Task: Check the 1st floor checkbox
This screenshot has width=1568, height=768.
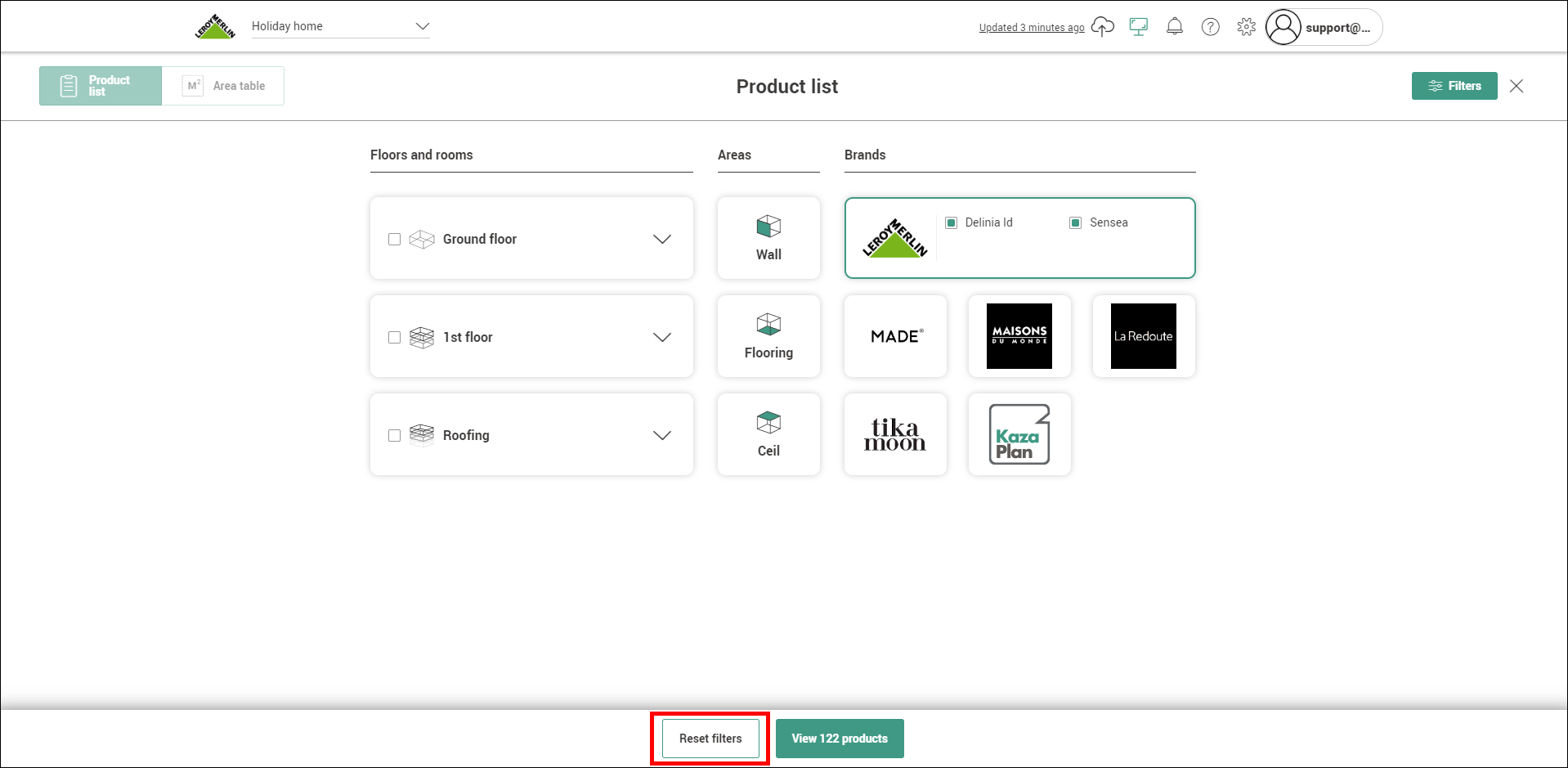Action: 394,337
